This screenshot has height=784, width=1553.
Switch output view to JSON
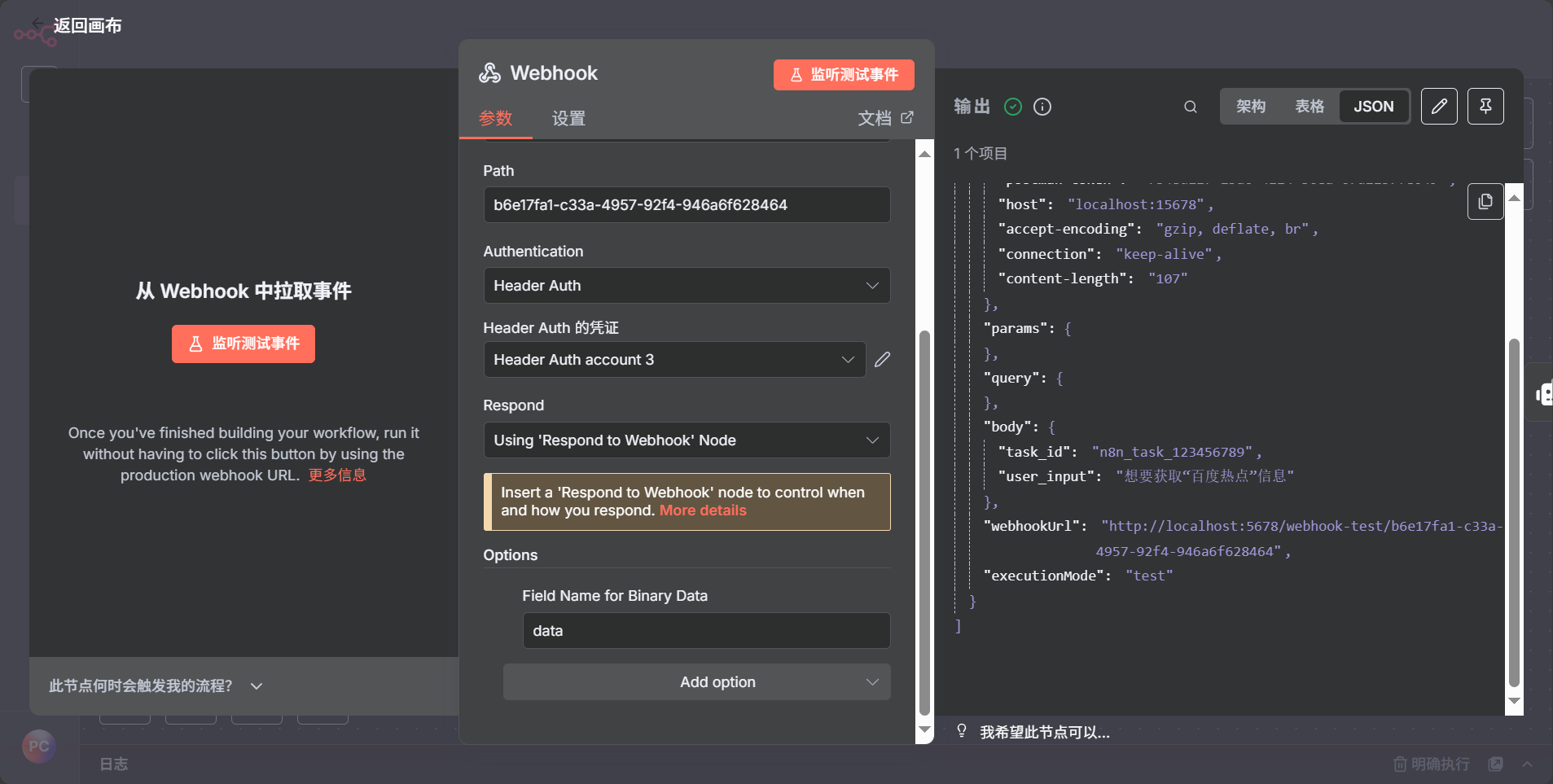pyautogui.click(x=1374, y=107)
